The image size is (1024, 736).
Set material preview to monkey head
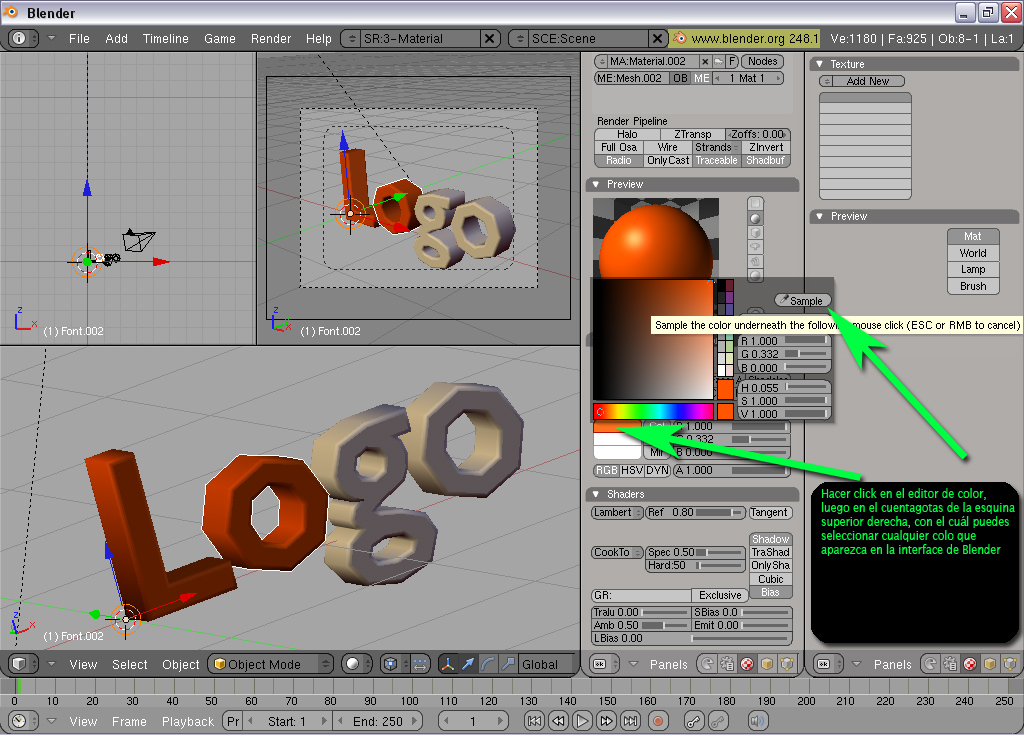point(755,248)
